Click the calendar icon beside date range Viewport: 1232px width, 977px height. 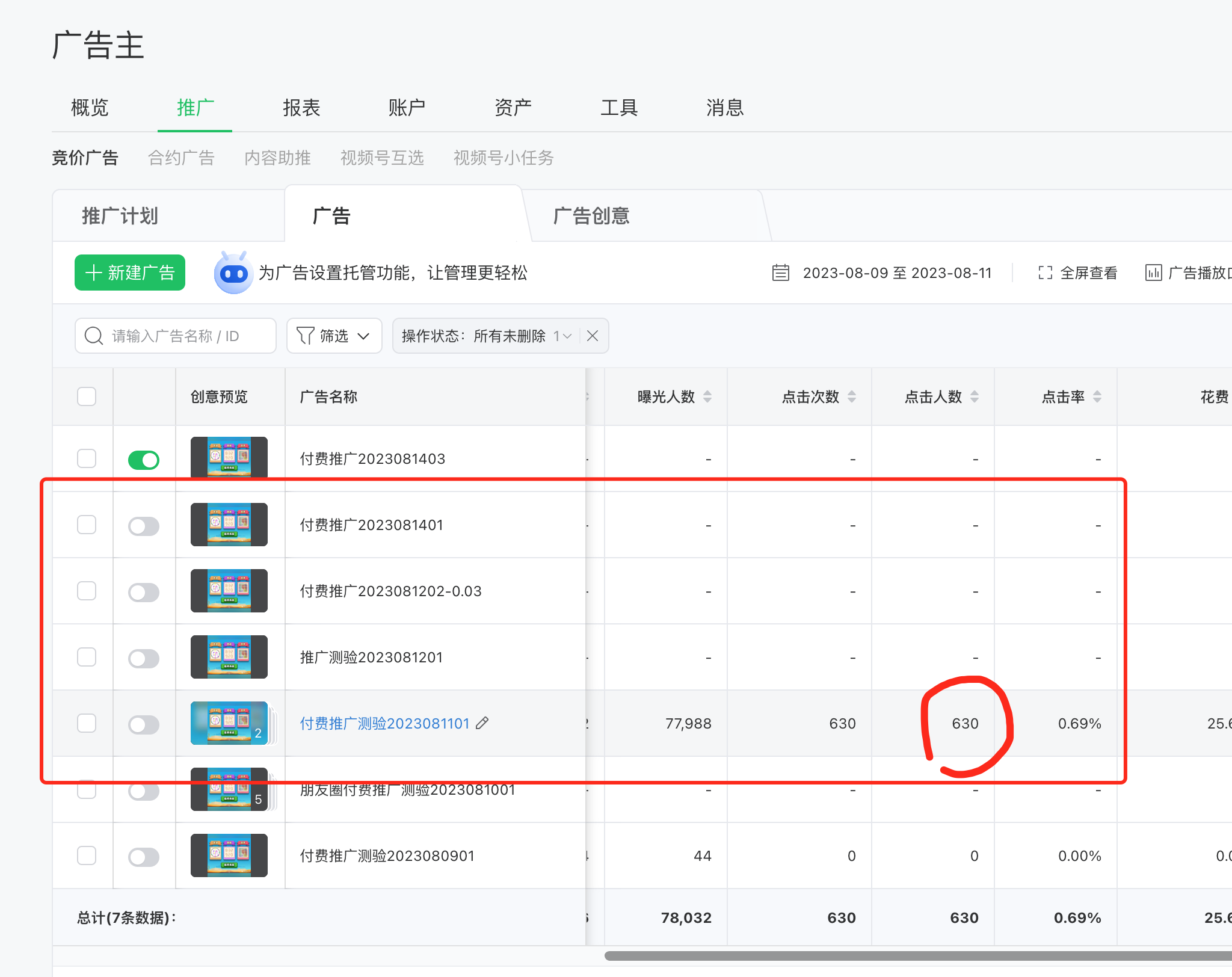click(x=780, y=273)
